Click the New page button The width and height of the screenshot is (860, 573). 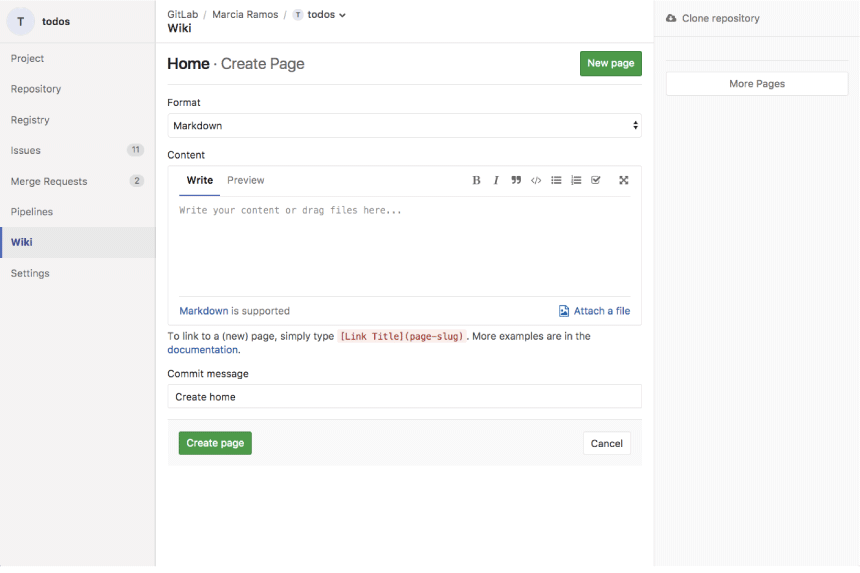coord(610,64)
